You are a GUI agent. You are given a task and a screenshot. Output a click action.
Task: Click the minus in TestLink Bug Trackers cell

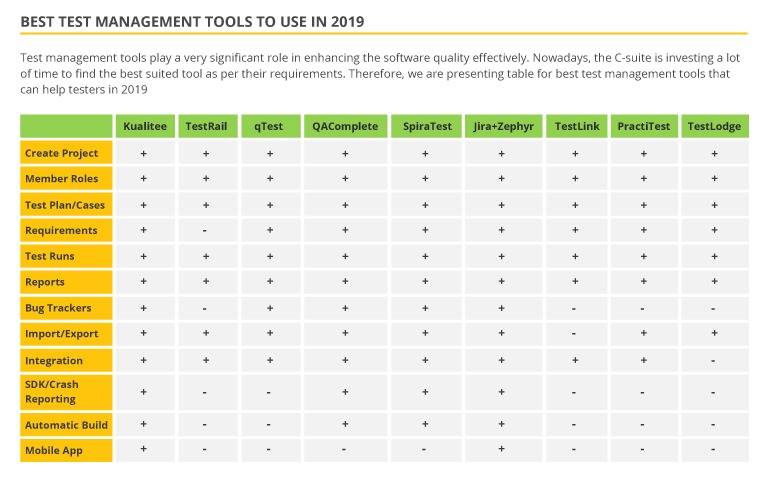click(574, 309)
